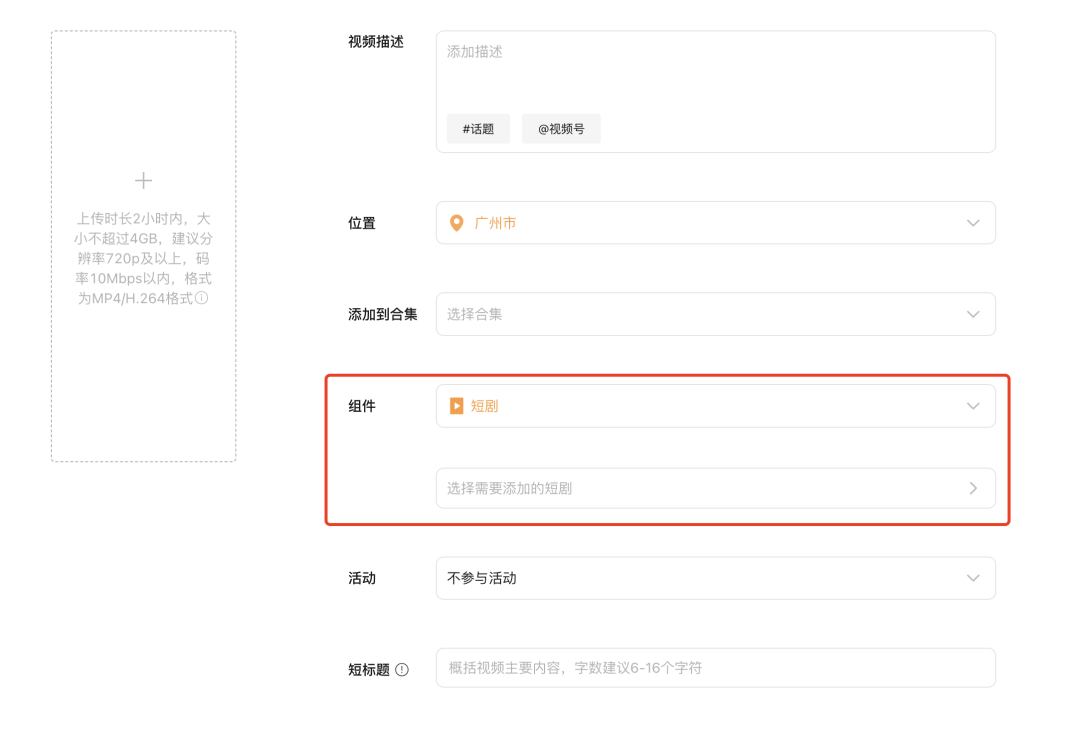Insert a #话题 topic tag
The height and width of the screenshot is (731, 1080).
coord(478,129)
